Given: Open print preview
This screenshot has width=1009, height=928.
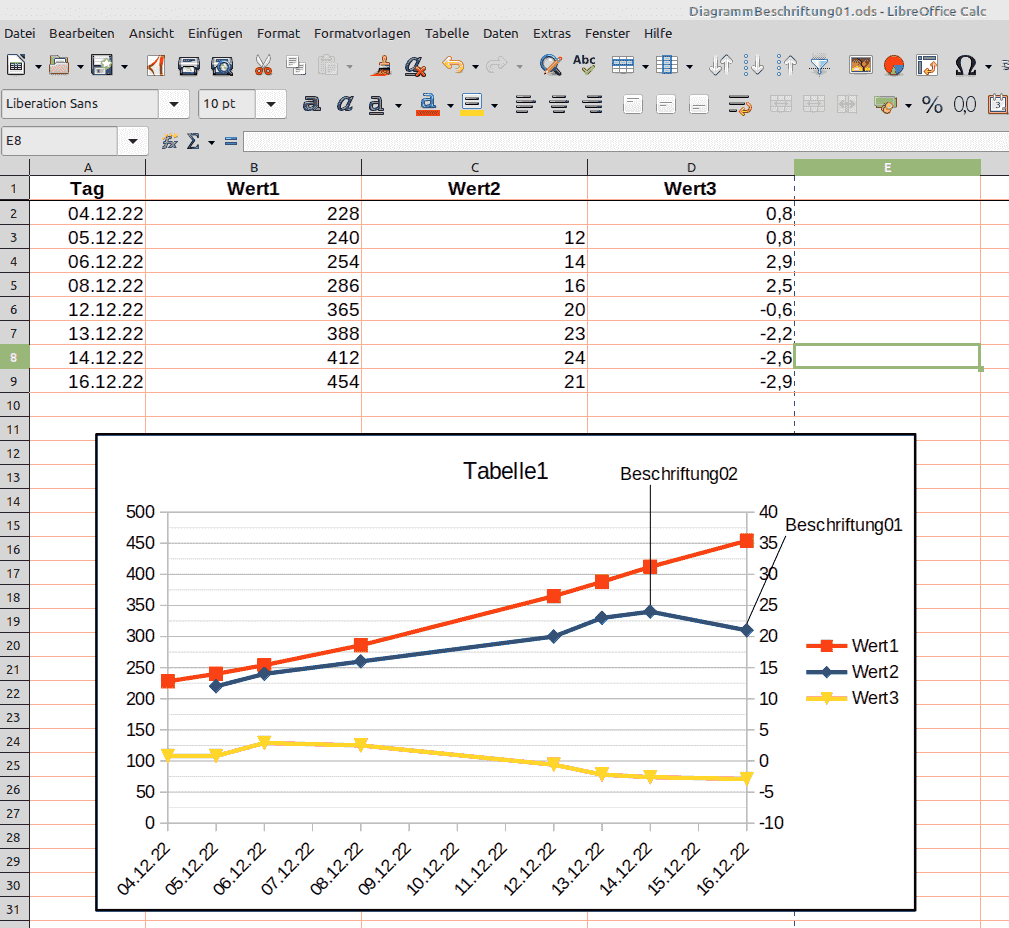Looking at the screenshot, I should click(x=222, y=65).
